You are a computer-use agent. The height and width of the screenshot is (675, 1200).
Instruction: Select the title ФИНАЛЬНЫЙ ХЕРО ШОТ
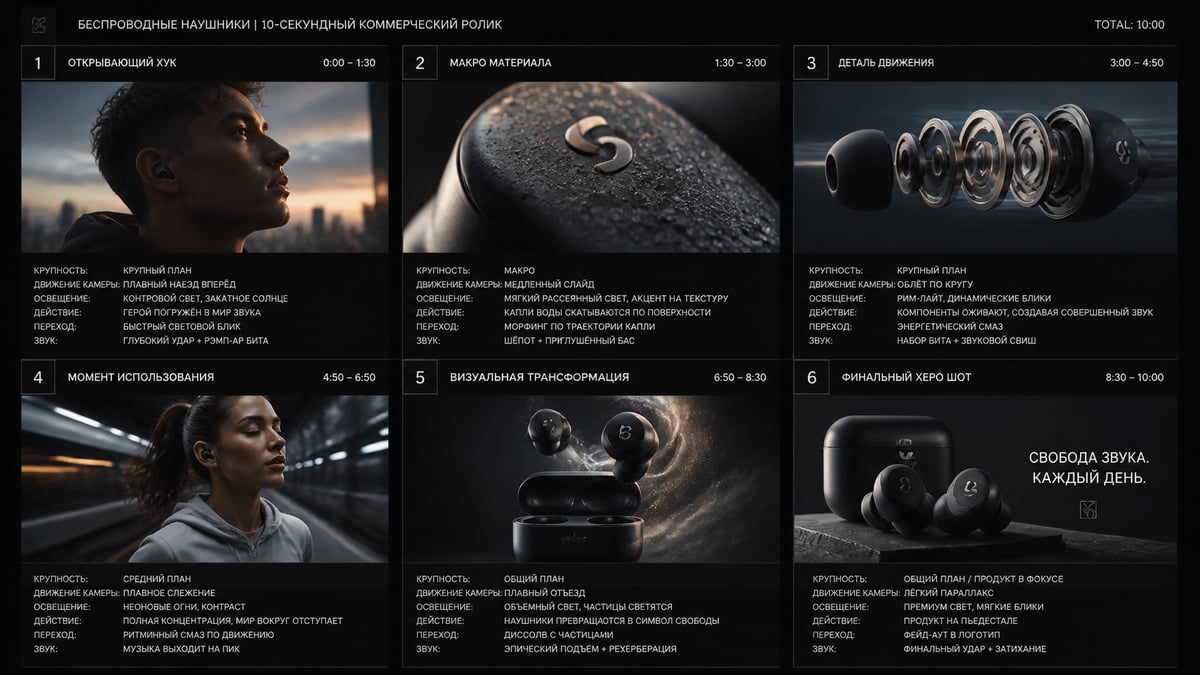pyautogui.click(x=906, y=377)
